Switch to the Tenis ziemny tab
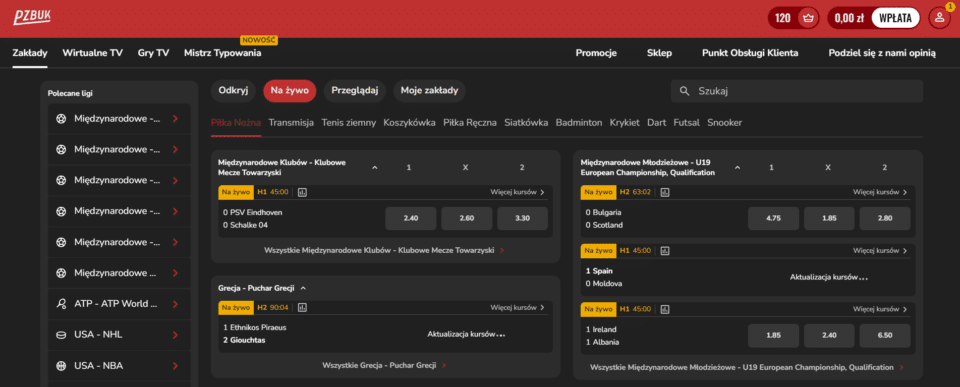 pos(349,122)
